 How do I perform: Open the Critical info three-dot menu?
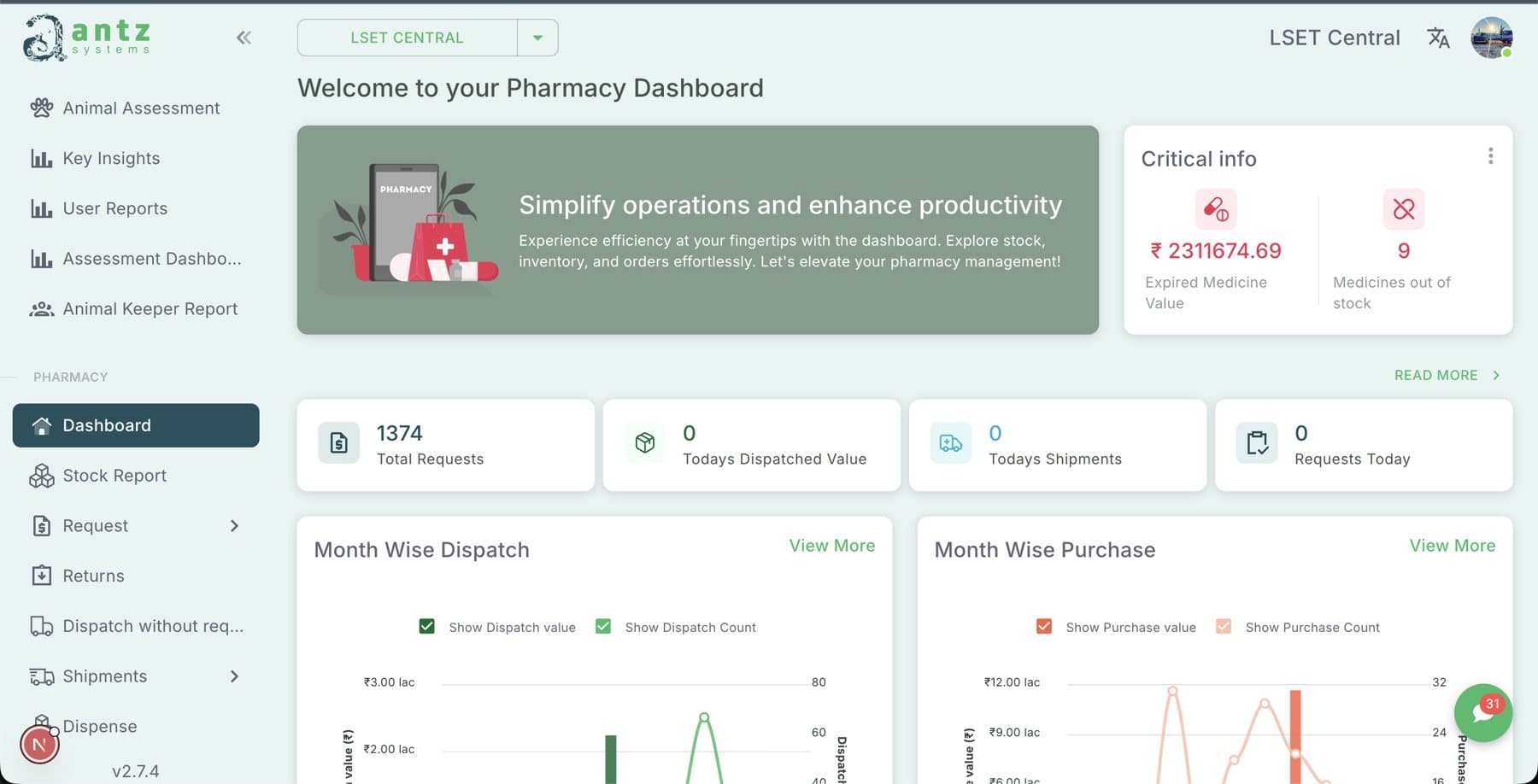tap(1490, 156)
